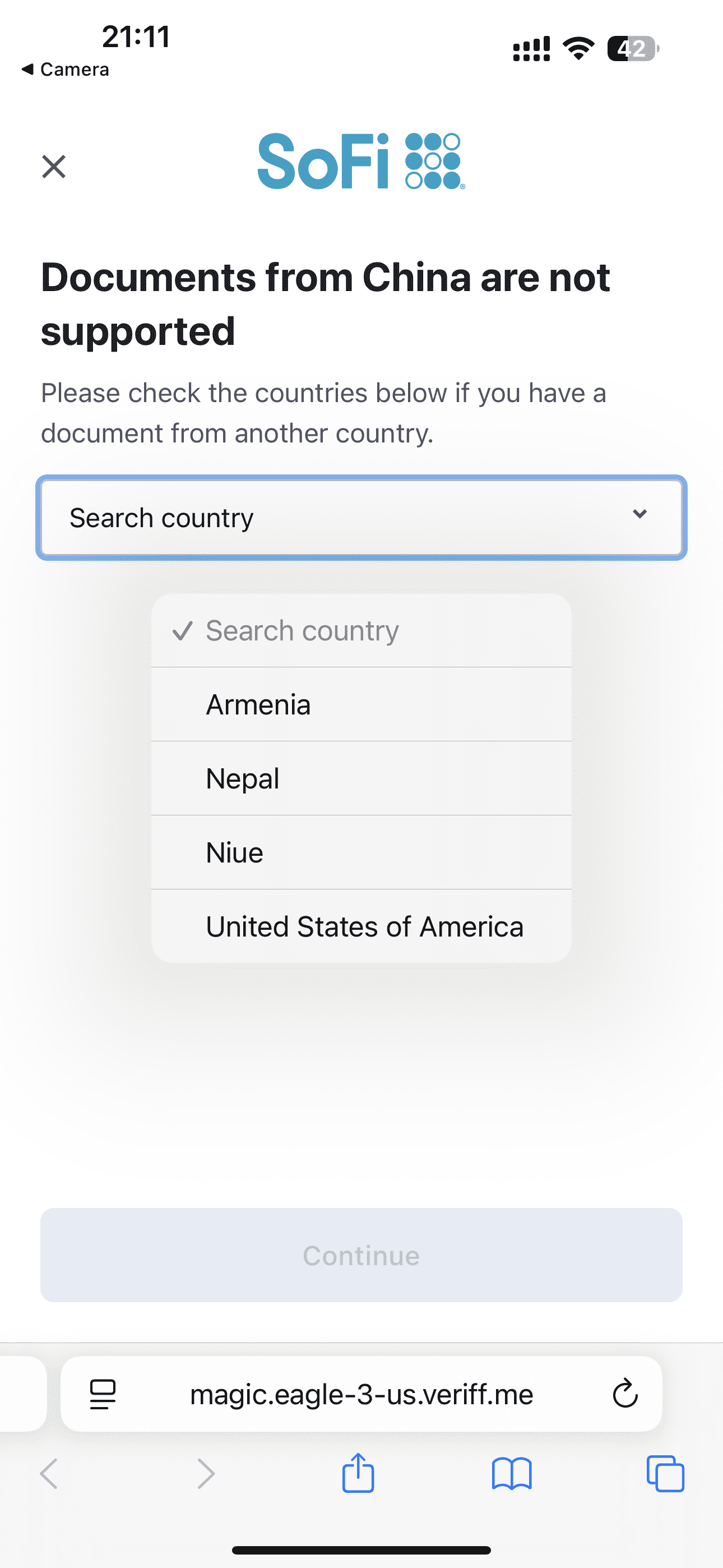Tap Safari forward arrow
Viewport: 723px width, 1568px height.
point(206,1474)
